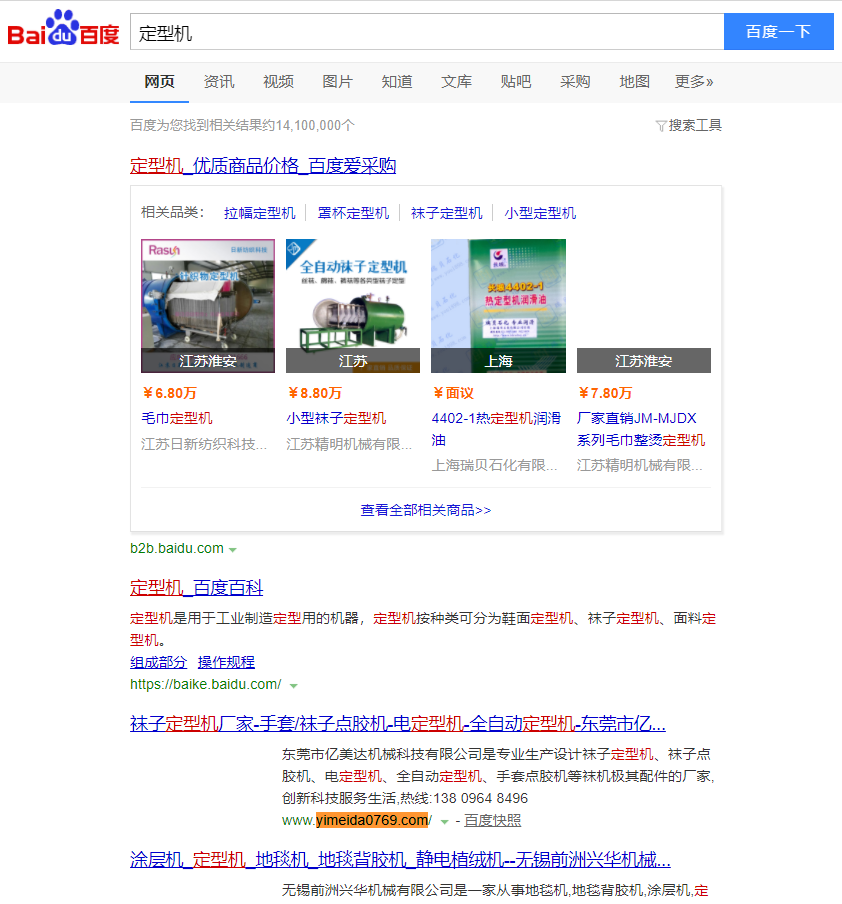
Task: Select the 小型定型机 category link
Action: point(540,213)
